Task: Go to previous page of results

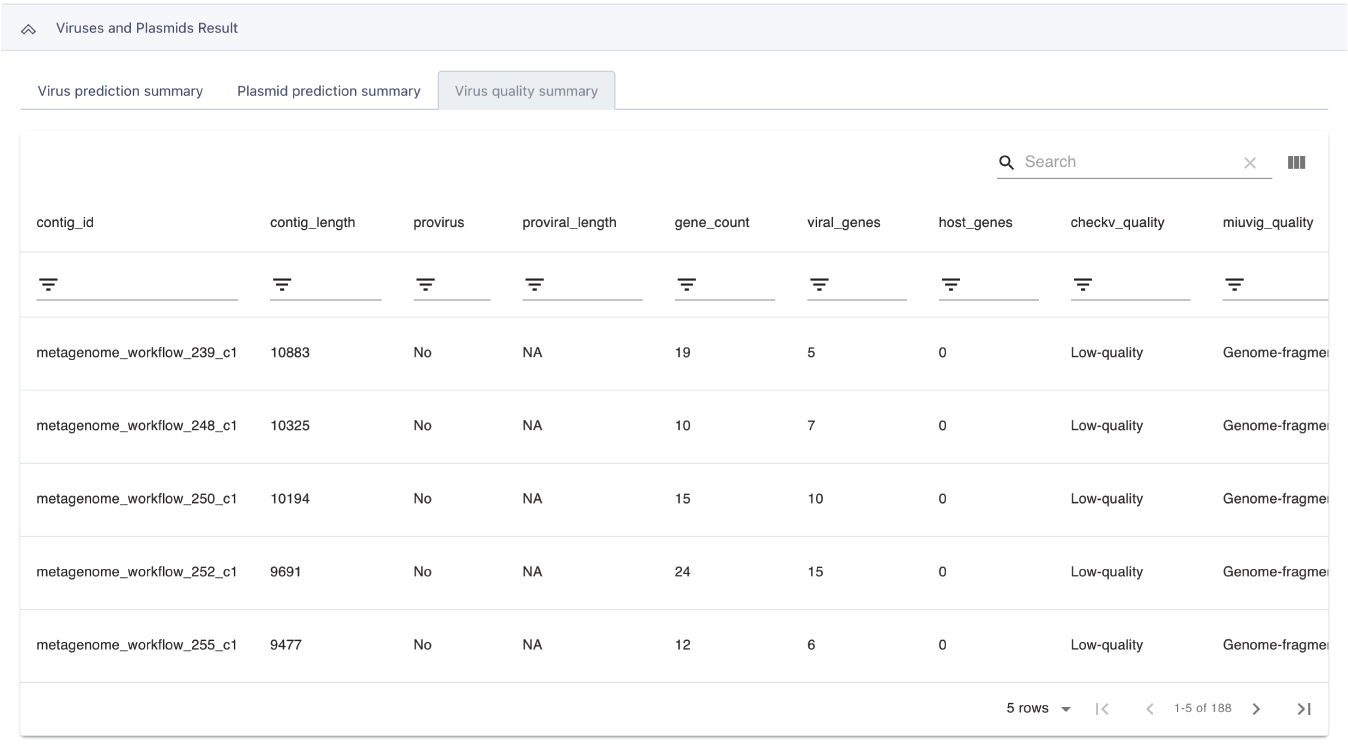Action: click(x=1150, y=709)
